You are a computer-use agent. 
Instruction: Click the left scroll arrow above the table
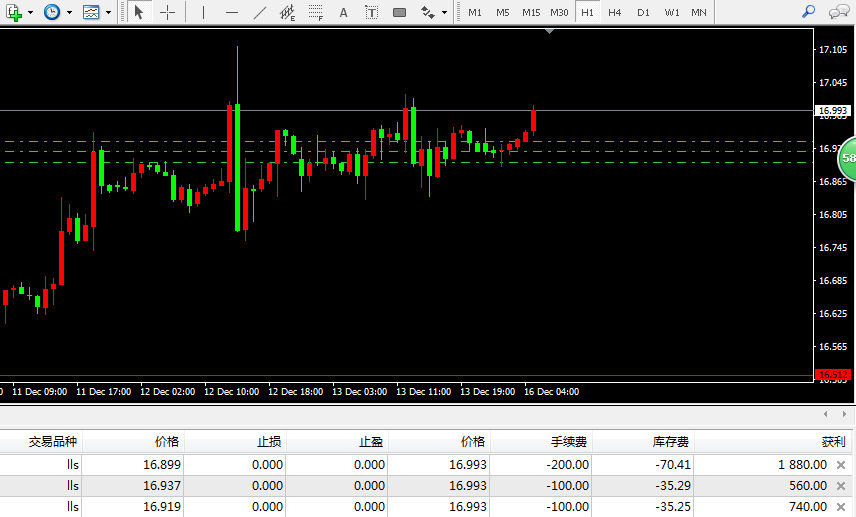coord(825,414)
